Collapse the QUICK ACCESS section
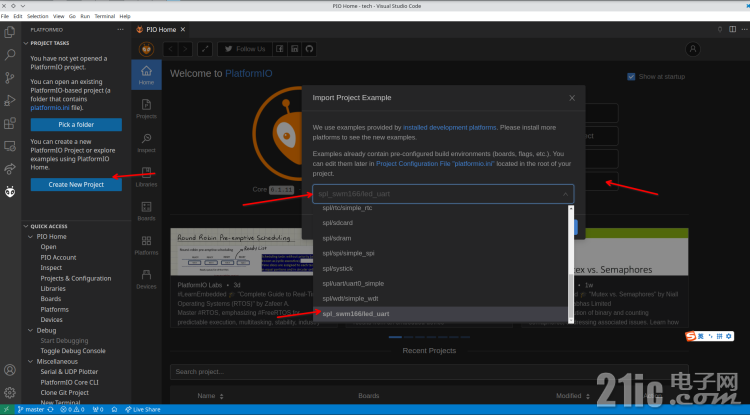The image size is (750, 415). coord(26,226)
